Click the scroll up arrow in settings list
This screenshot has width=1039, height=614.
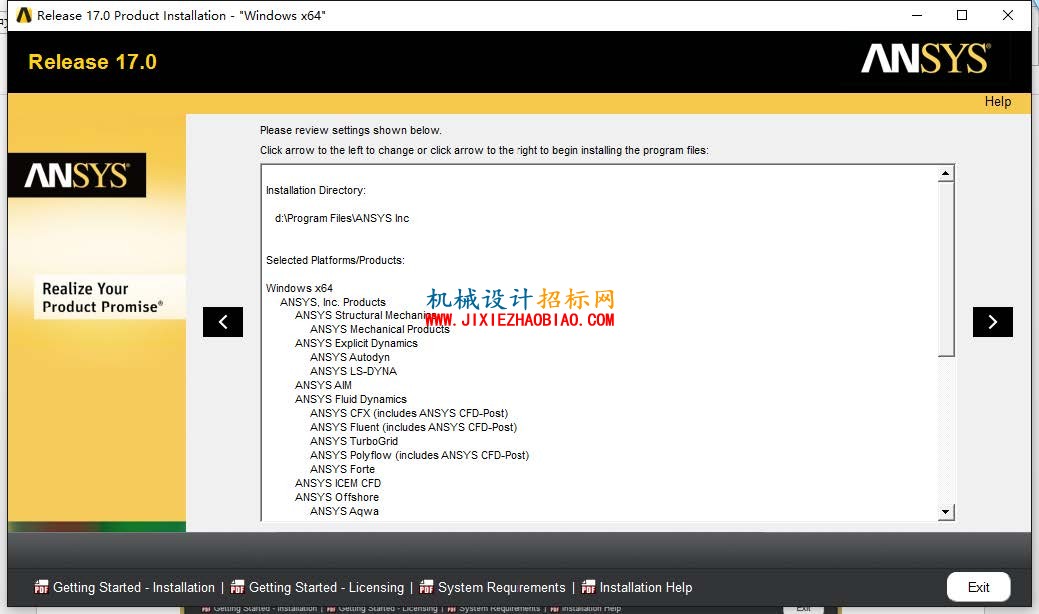tap(946, 174)
